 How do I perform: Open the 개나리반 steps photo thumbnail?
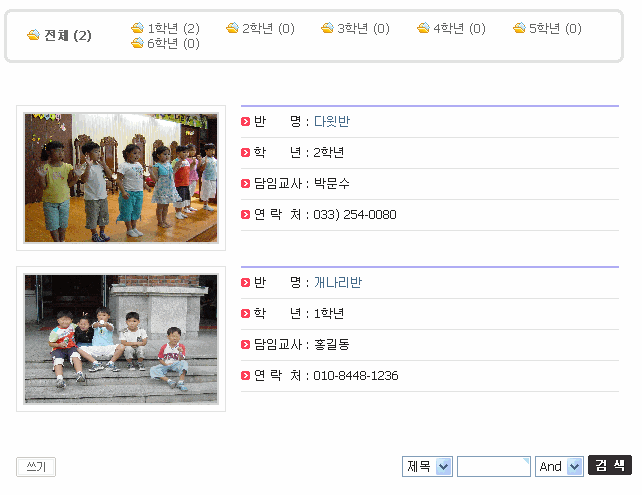[121, 339]
